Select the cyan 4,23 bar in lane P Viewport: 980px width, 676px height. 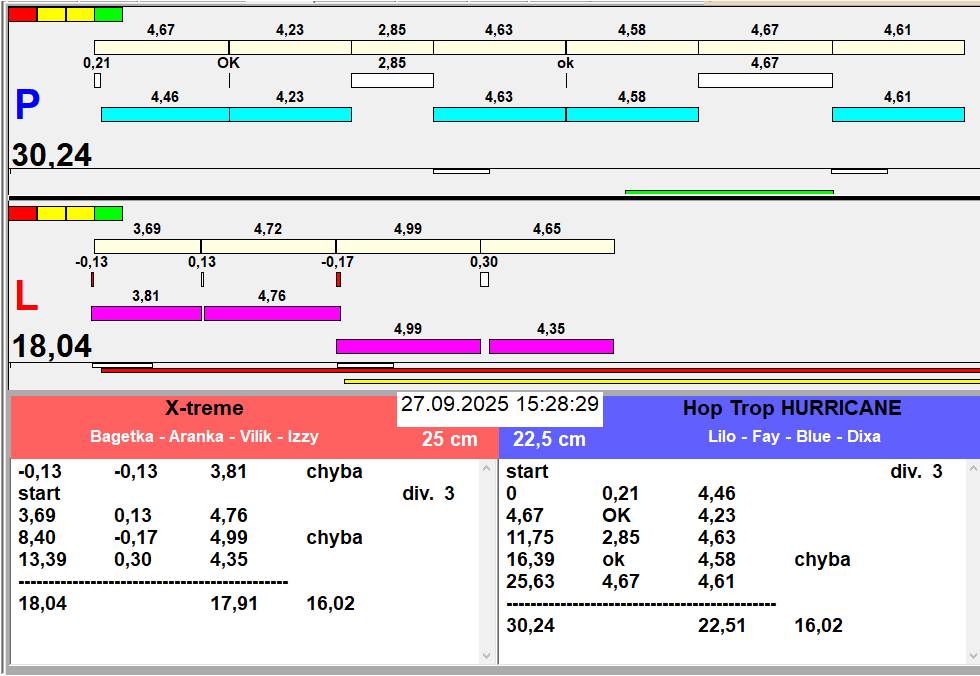(291, 114)
